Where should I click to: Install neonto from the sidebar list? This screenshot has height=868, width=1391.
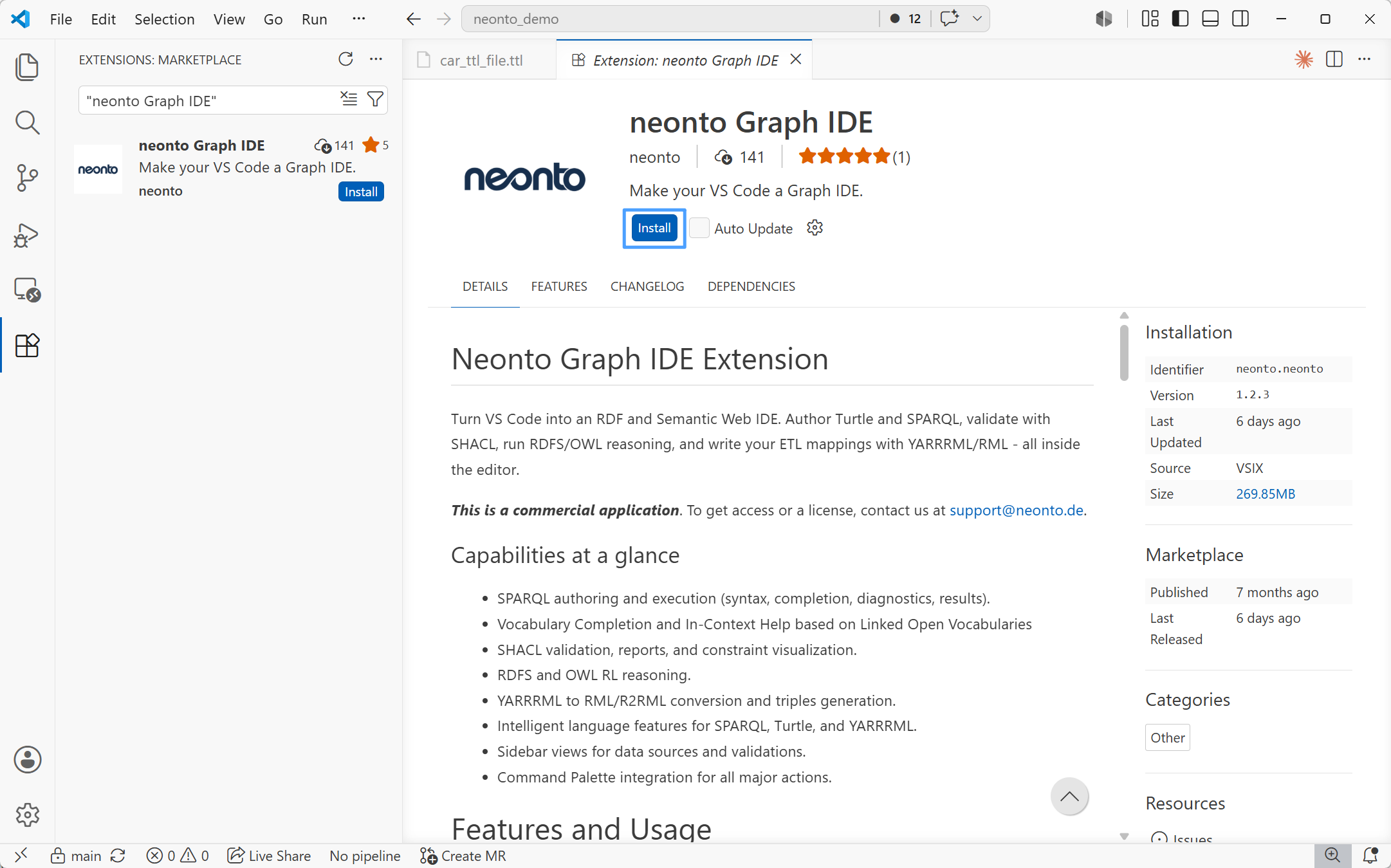click(361, 192)
